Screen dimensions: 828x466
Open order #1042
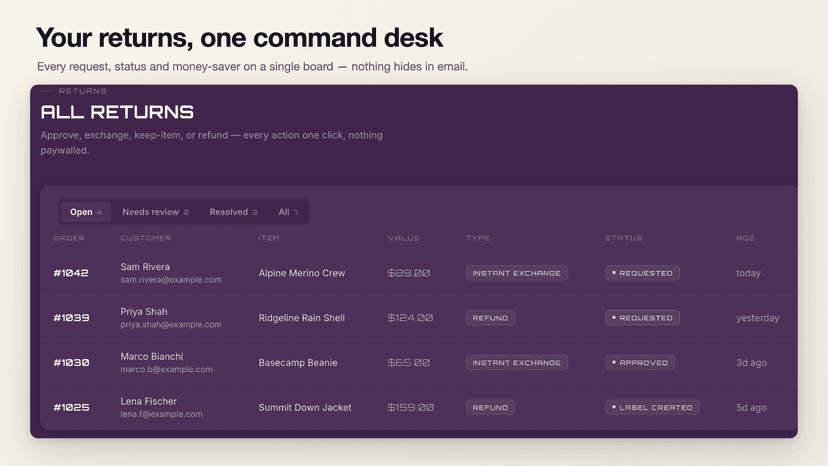[71, 273]
